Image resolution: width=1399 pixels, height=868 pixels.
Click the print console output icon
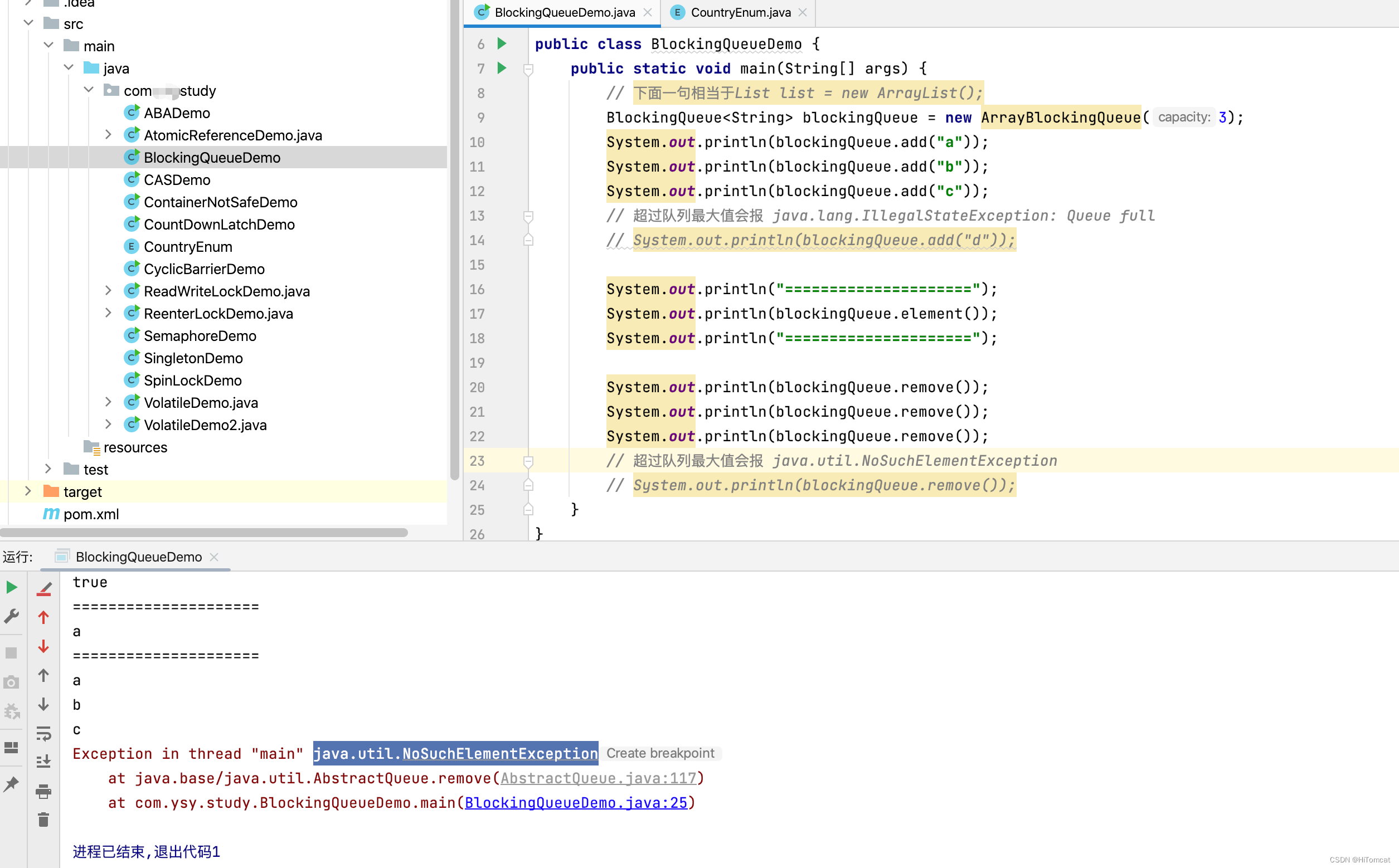pos(43,791)
